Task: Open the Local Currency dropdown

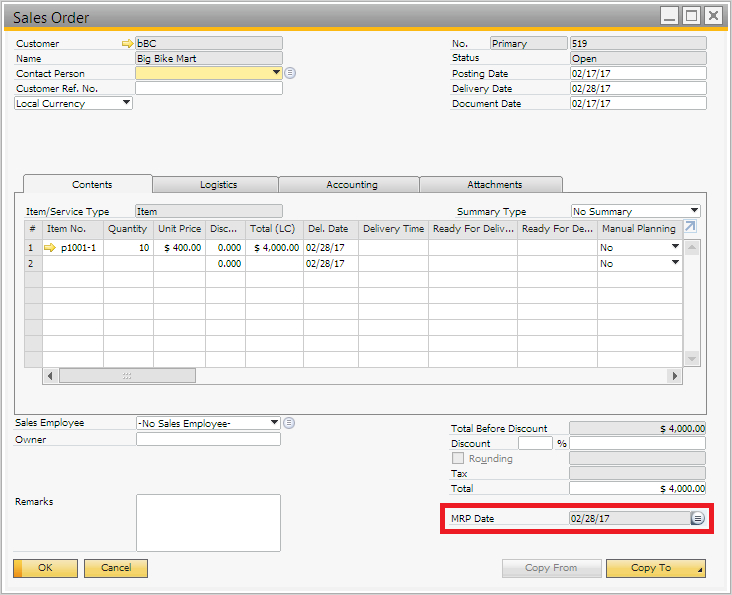Action: (126, 103)
